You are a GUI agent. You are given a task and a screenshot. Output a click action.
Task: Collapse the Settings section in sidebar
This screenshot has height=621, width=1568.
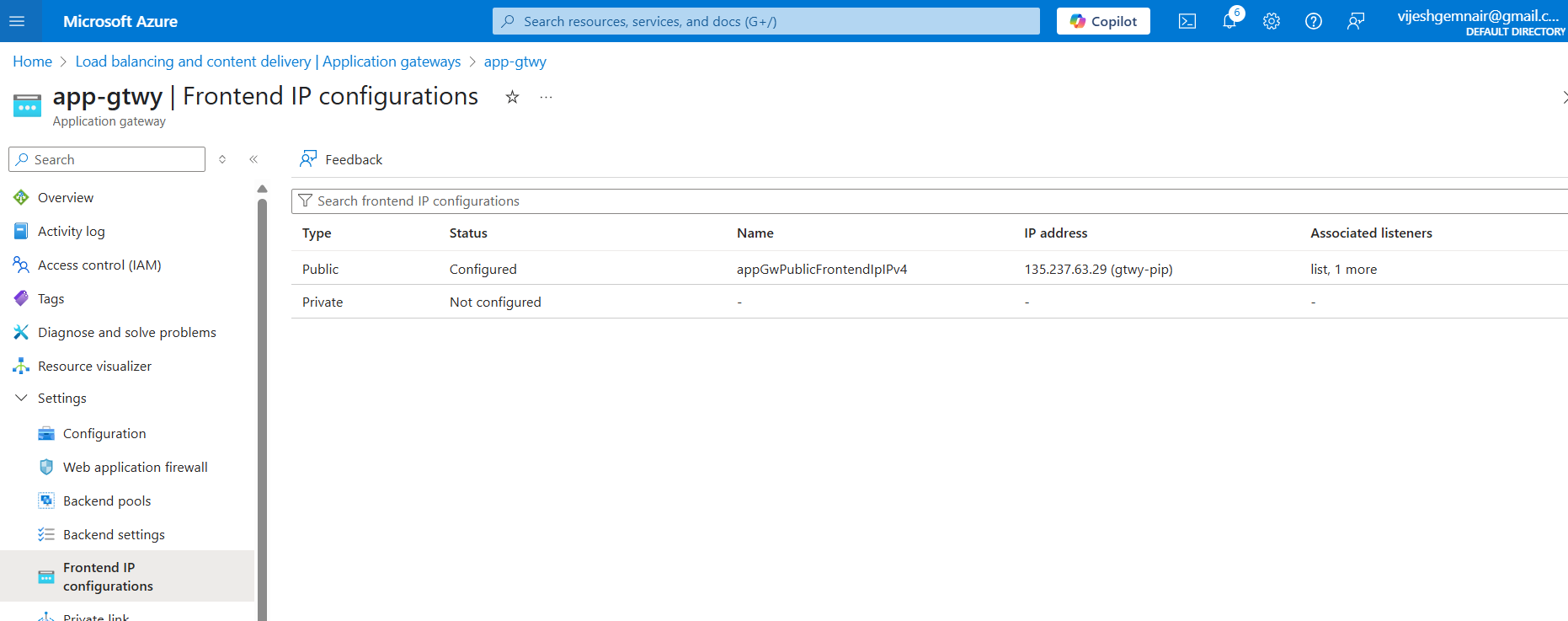(x=21, y=398)
